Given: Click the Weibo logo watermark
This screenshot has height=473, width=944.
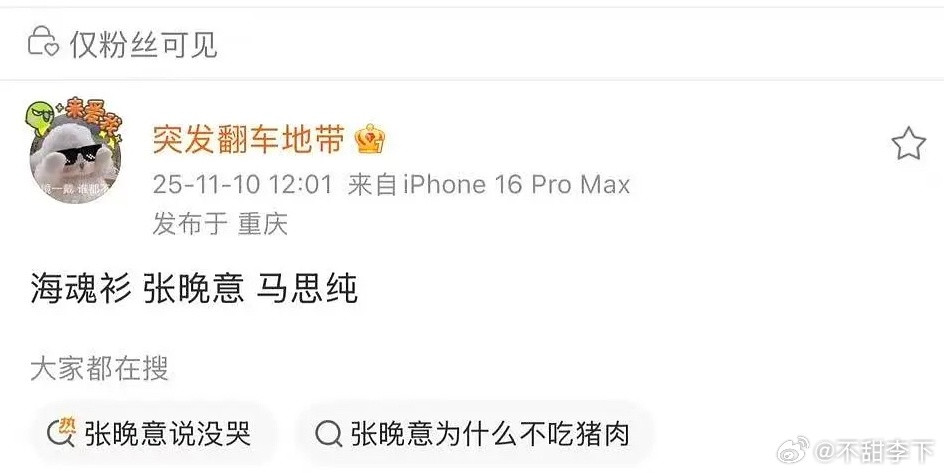Looking at the screenshot, I should click(x=793, y=450).
